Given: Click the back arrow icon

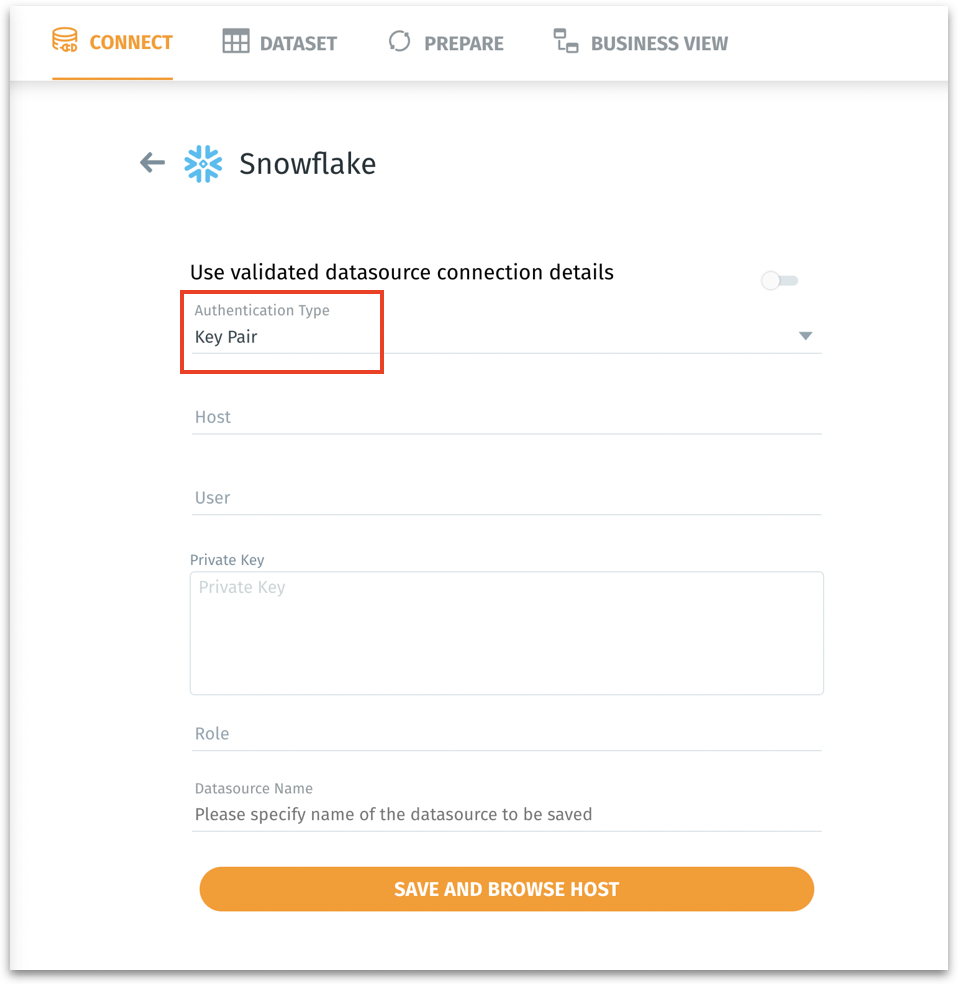Looking at the screenshot, I should tap(152, 163).
